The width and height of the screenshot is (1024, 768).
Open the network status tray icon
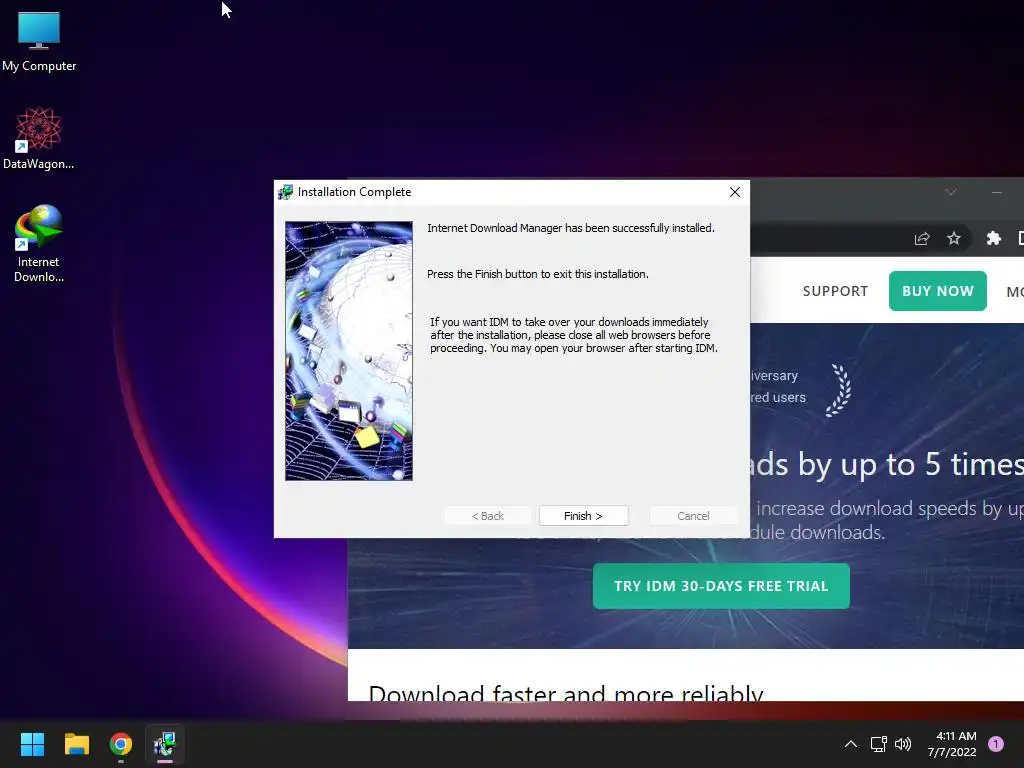tap(878, 744)
